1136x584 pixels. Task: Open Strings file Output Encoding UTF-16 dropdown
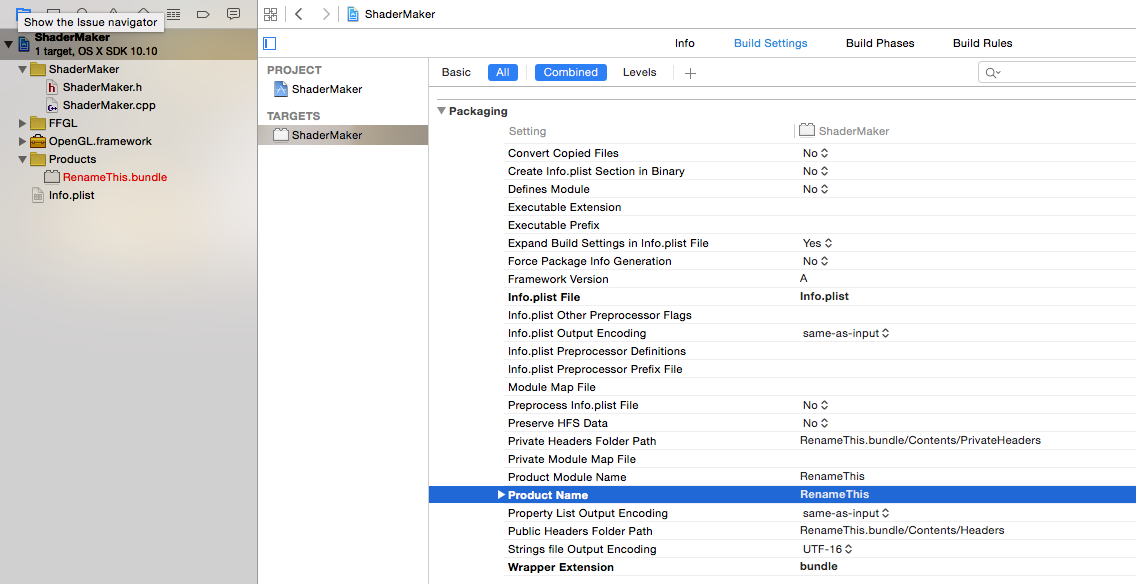coord(828,549)
